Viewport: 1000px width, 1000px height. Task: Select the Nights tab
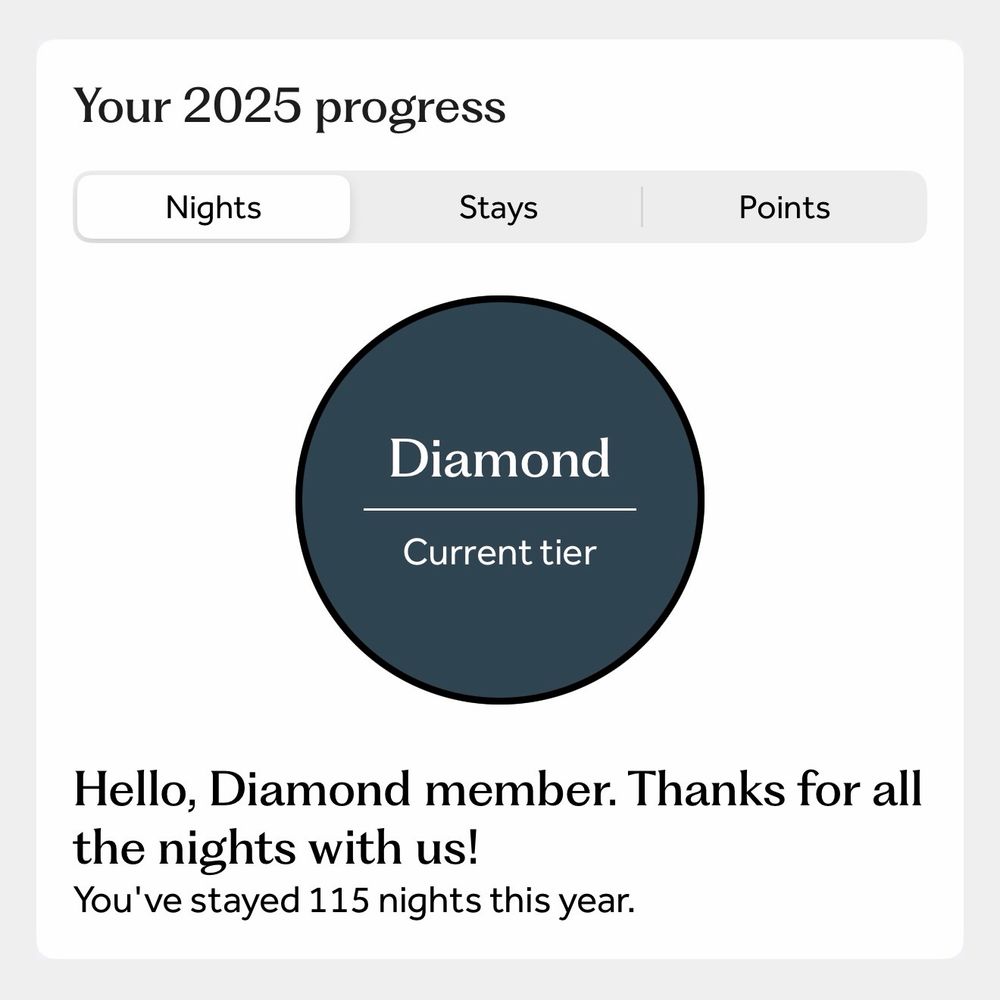pos(213,207)
